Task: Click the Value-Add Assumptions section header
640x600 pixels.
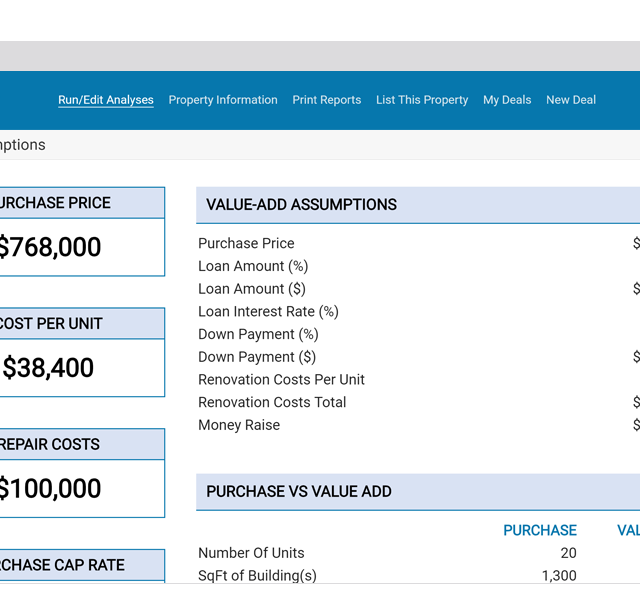Action: [301, 205]
